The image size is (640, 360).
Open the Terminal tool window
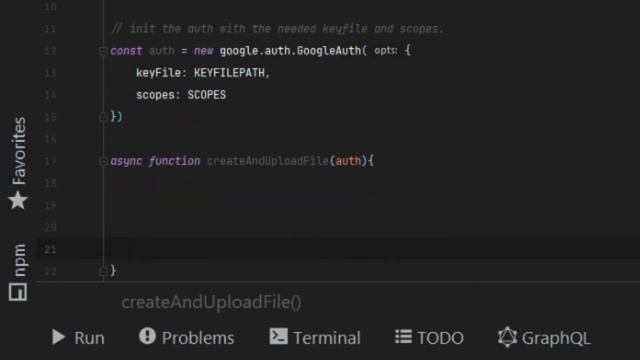tap(315, 338)
